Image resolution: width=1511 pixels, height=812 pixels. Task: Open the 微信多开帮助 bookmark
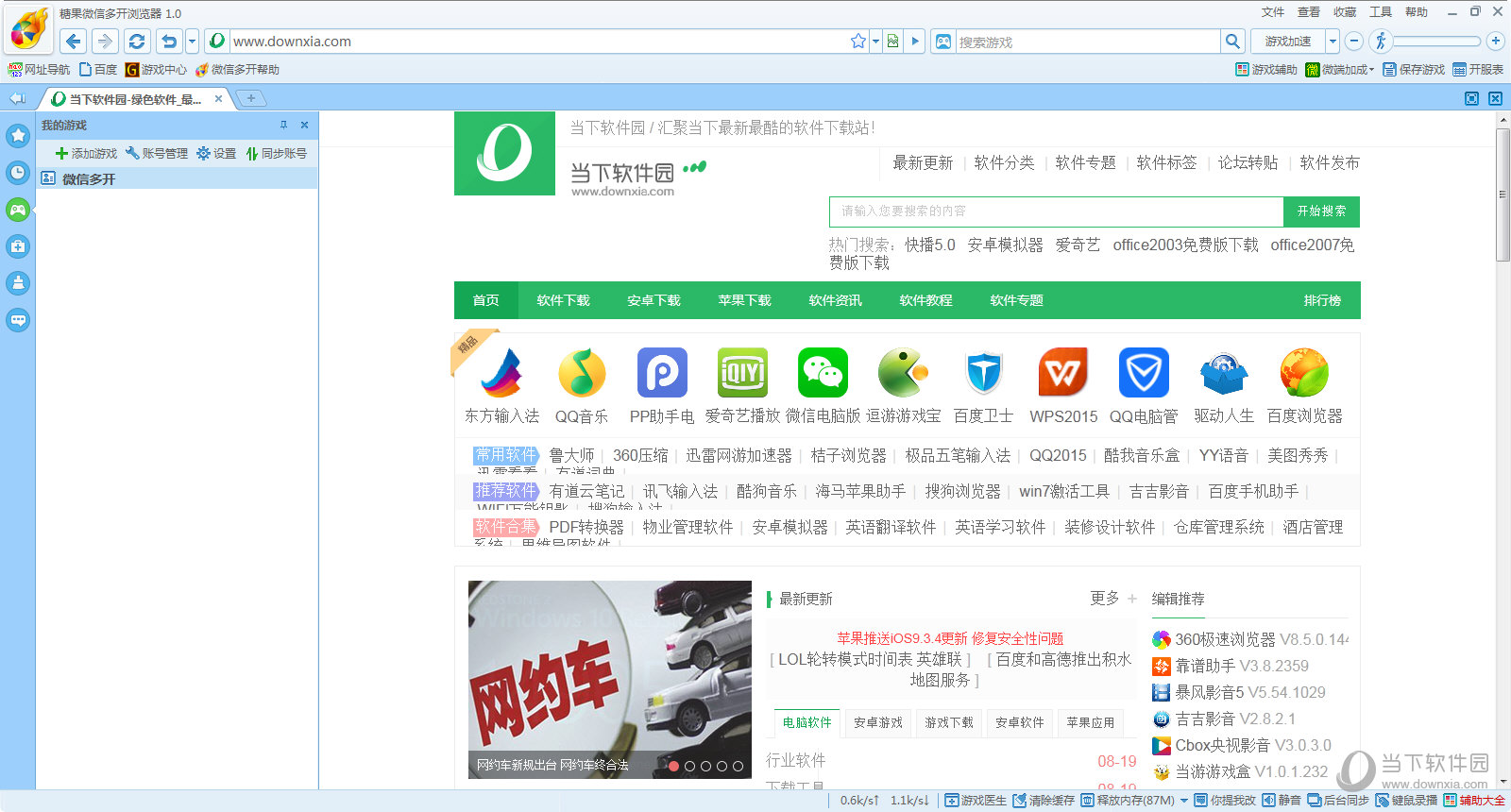(x=237, y=69)
